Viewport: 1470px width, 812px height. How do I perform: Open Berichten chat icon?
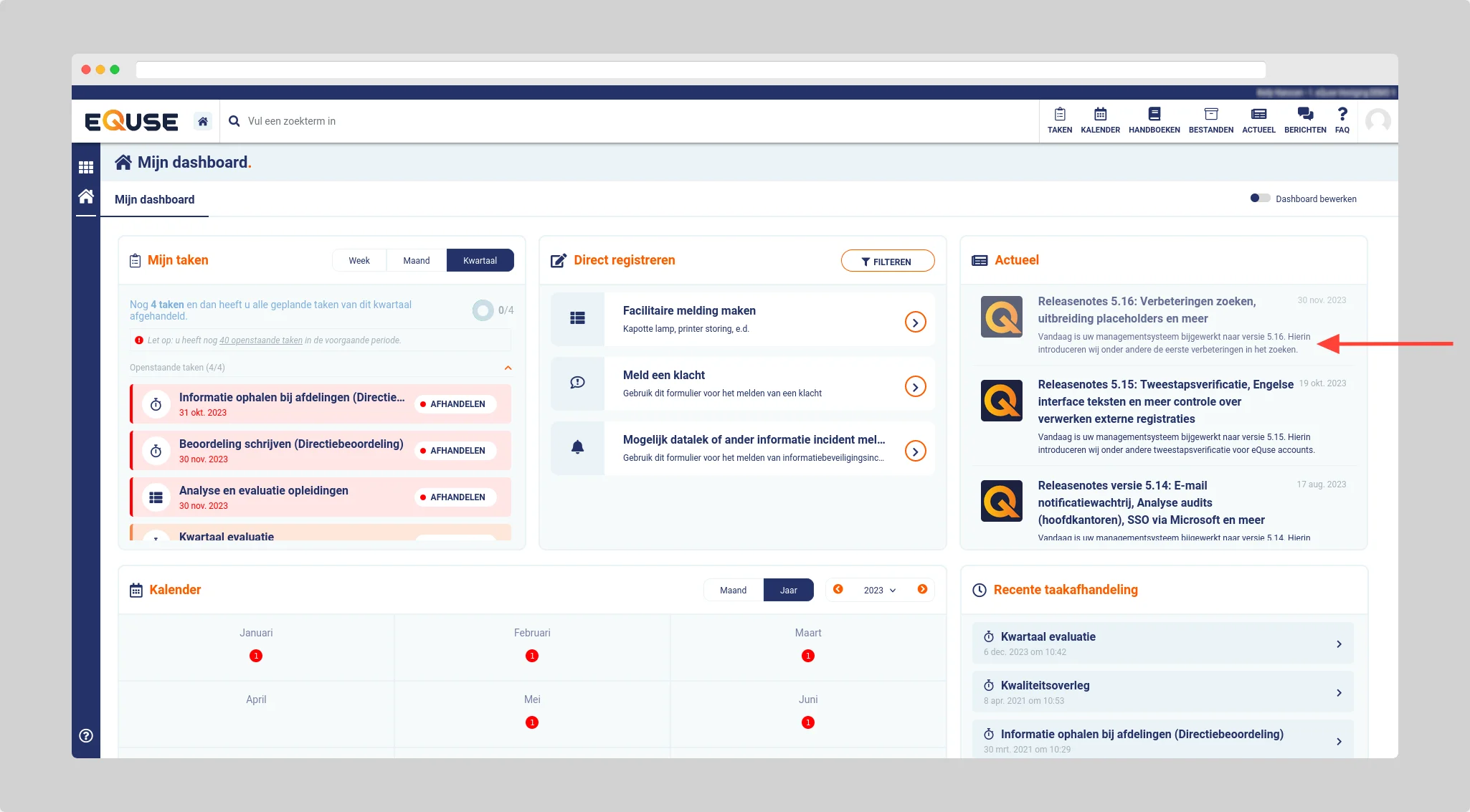click(1304, 120)
